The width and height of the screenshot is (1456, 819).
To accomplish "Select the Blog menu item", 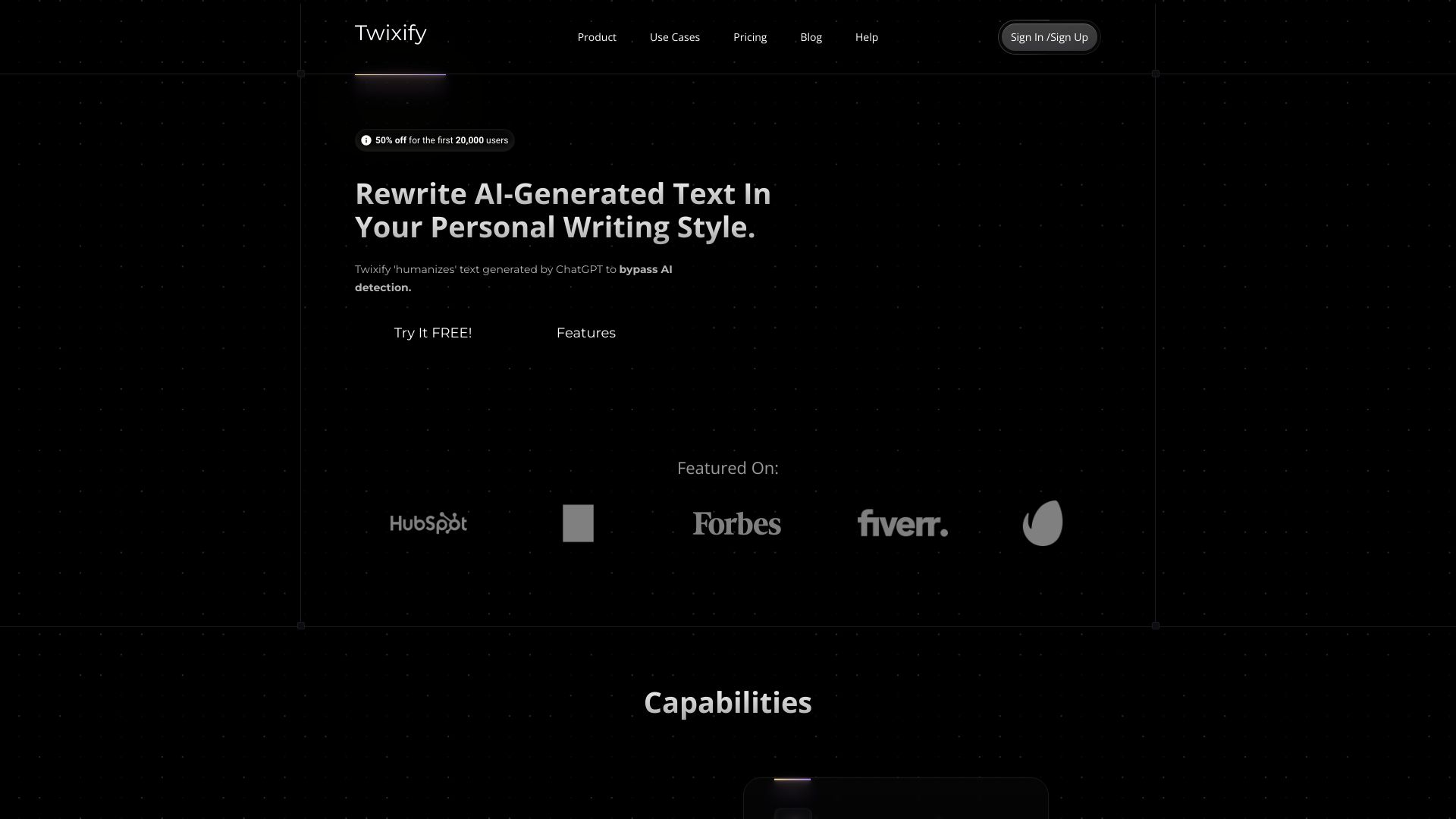I will 811,37.
